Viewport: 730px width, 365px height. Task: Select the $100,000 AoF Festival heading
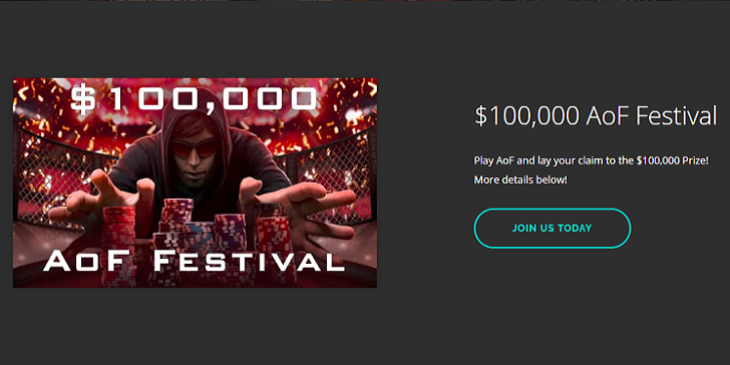595,116
